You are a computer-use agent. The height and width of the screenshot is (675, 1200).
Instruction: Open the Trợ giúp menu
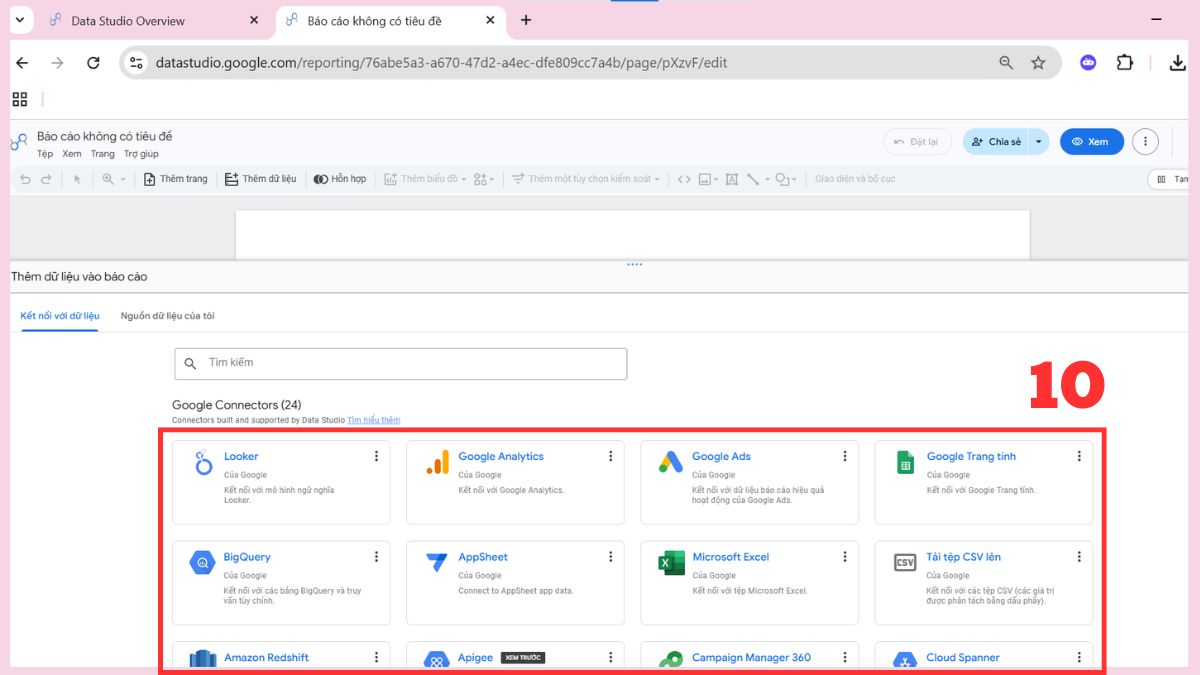(x=141, y=154)
